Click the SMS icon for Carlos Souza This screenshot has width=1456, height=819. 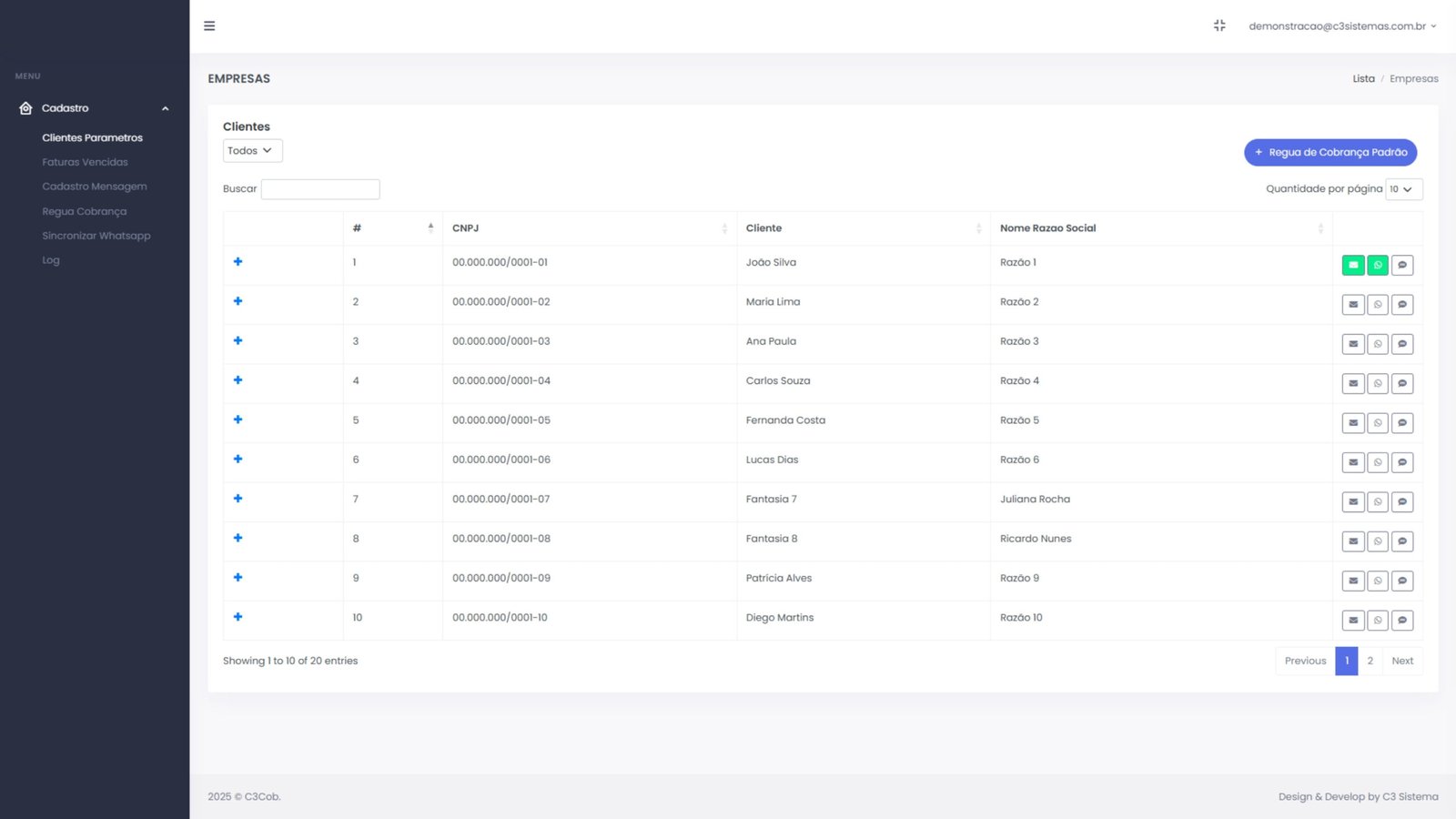[x=1402, y=384]
